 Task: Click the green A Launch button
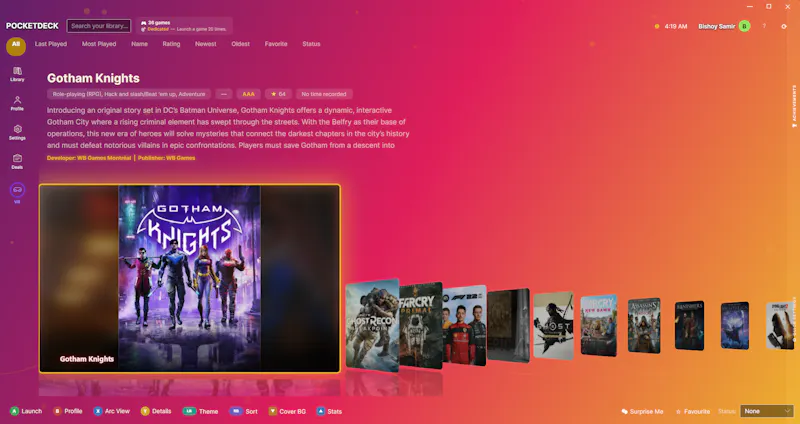[26, 411]
